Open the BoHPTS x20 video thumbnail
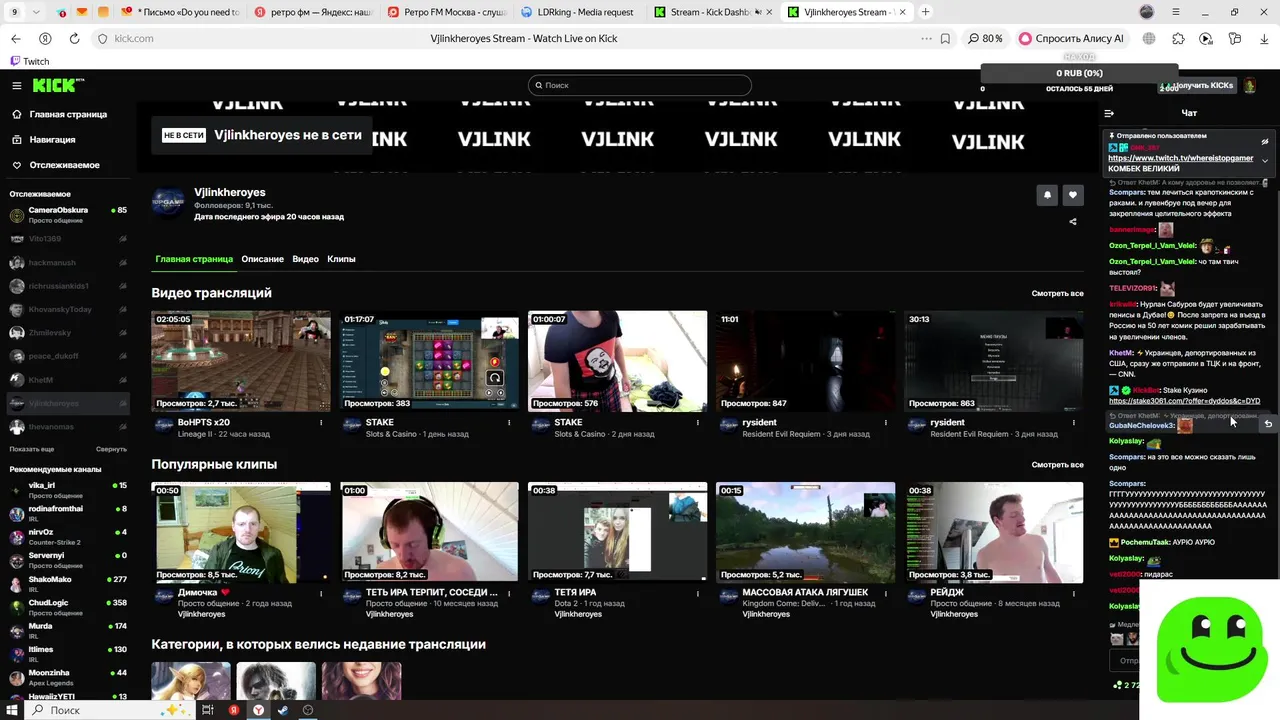 (x=241, y=361)
